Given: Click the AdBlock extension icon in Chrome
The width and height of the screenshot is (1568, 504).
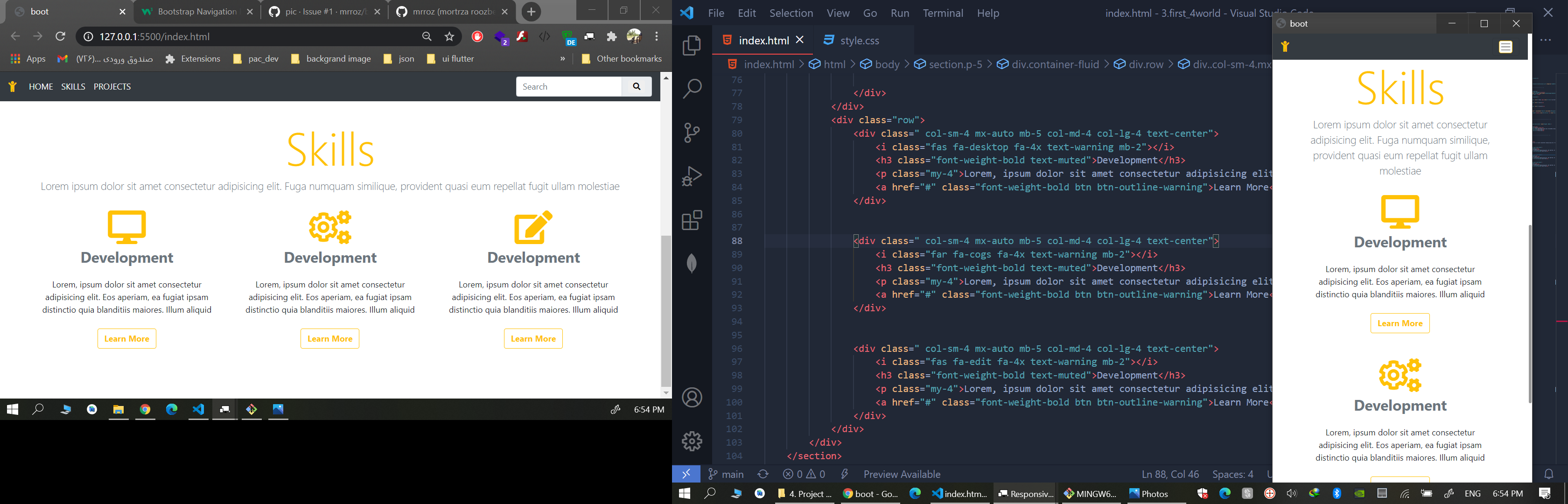Looking at the screenshot, I should point(476,36).
